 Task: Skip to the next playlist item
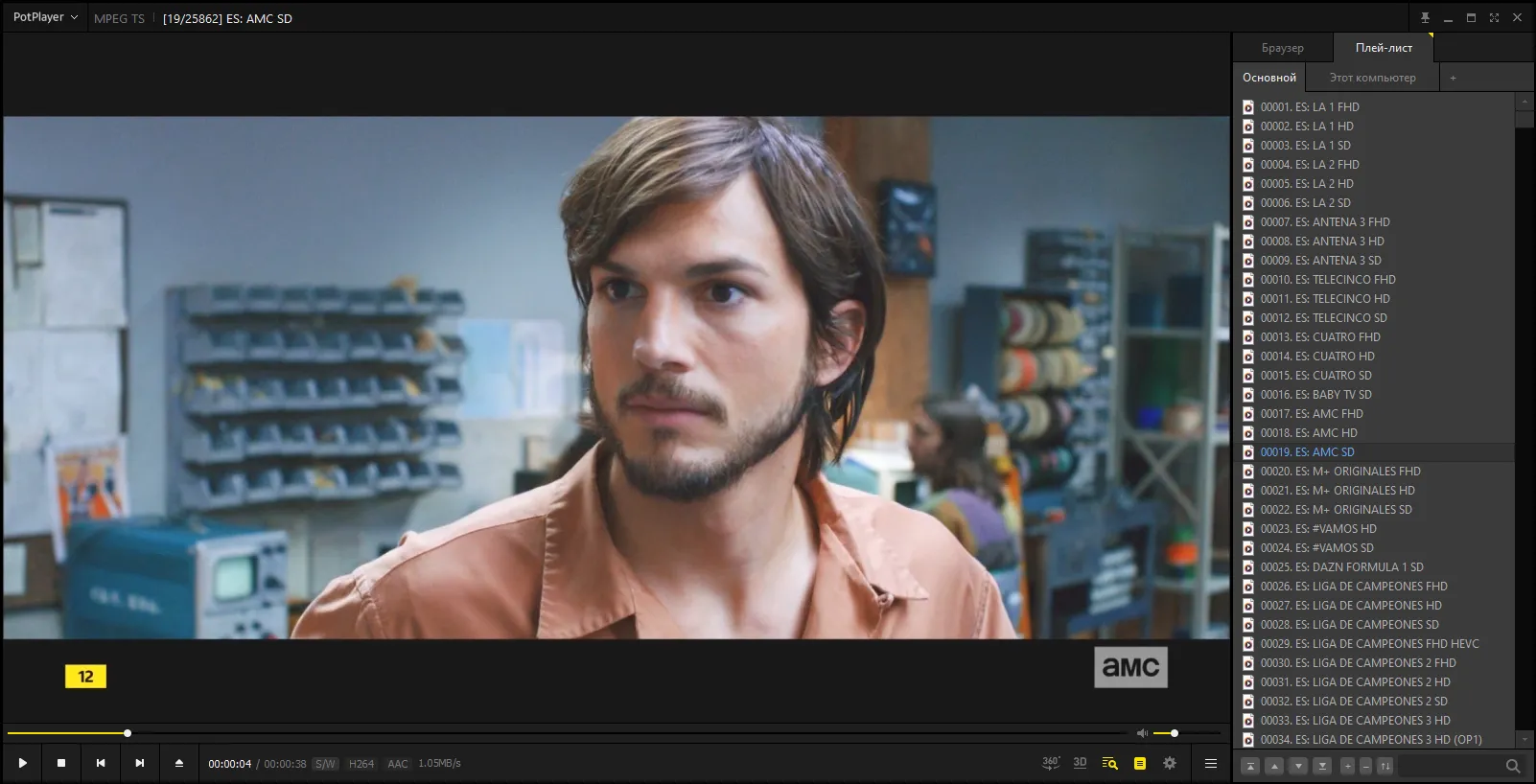pos(140,763)
